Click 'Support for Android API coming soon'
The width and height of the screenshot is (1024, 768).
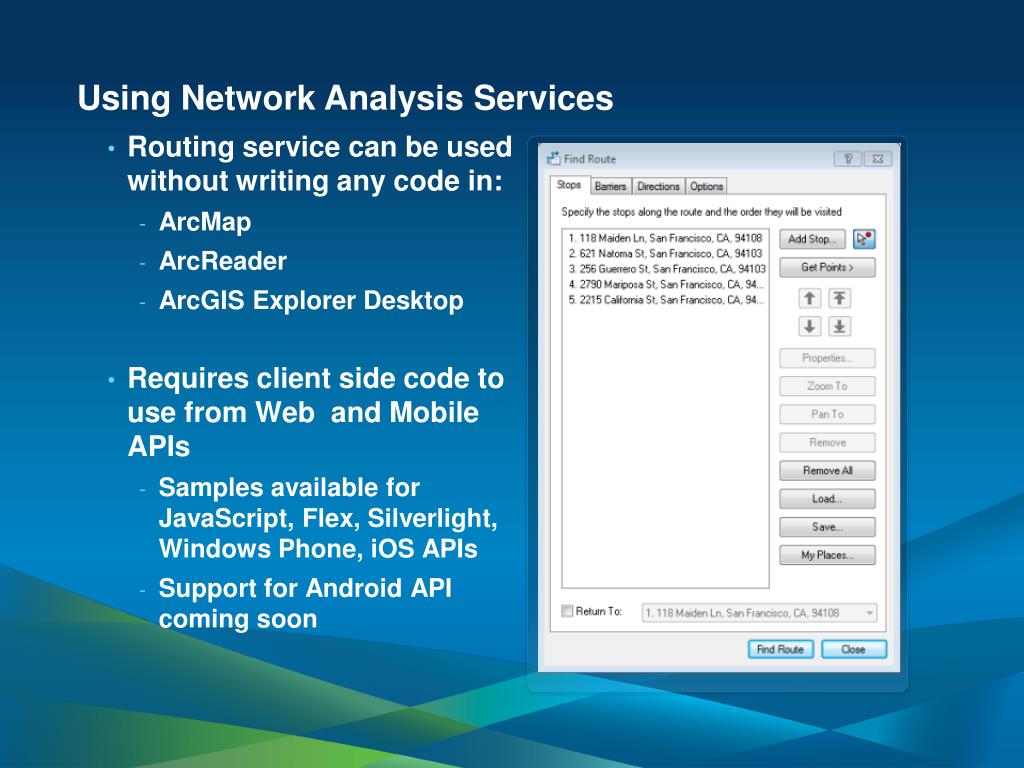[305, 603]
